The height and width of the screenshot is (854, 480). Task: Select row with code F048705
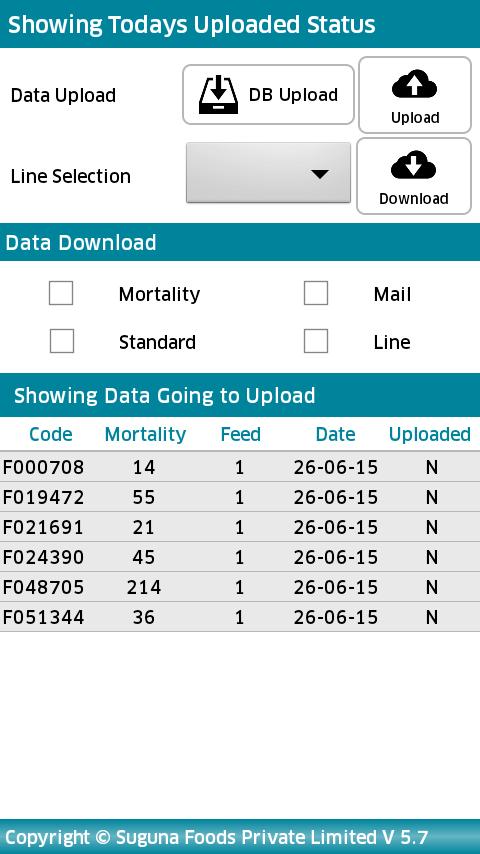[x=240, y=587]
